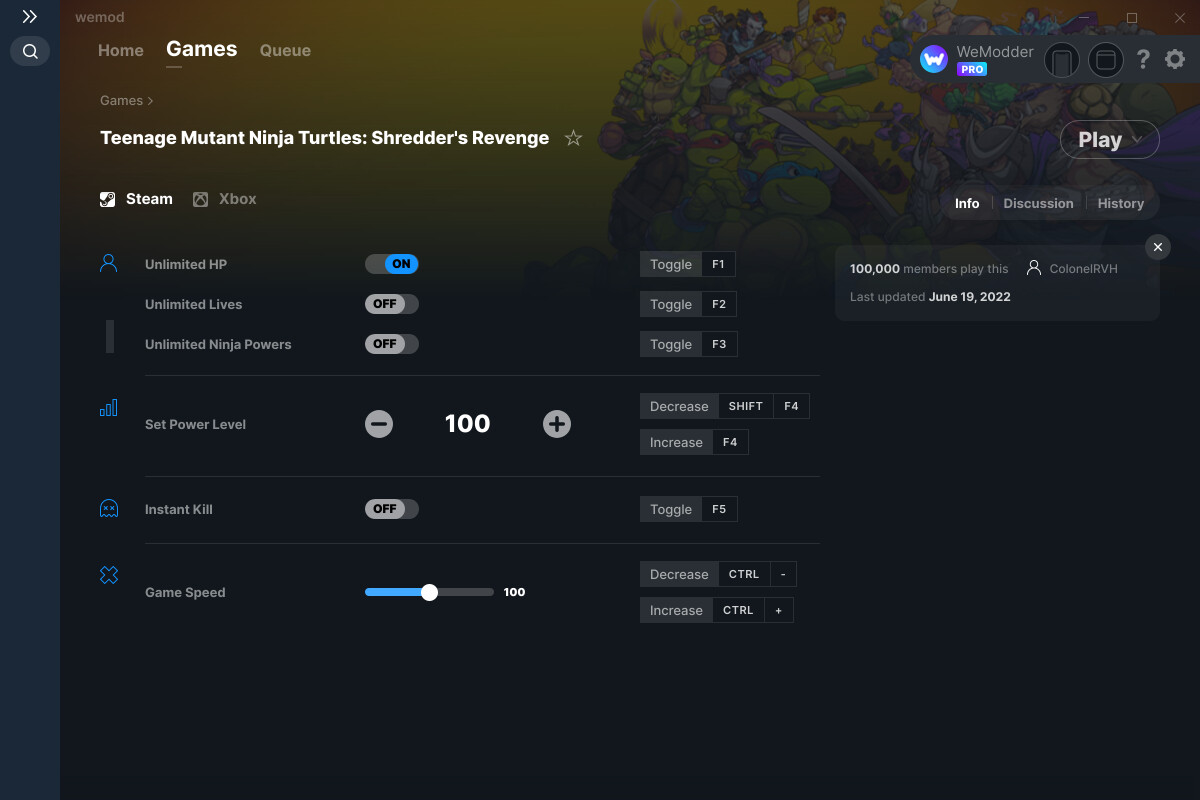The width and height of the screenshot is (1200, 800).
Task: Close the info panel with X
Action: [x=1157, y=247]
